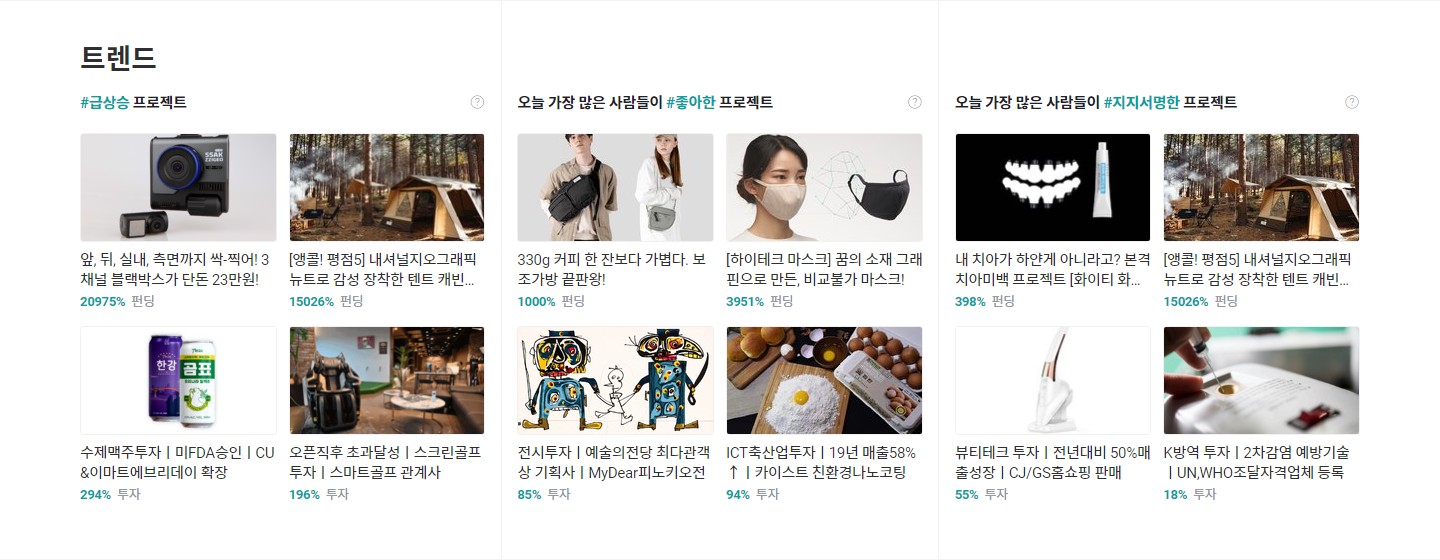This screenshot has width=1440, height=560.
Task: View the beauty tech device thumbnail
Action: [1053, 380]
